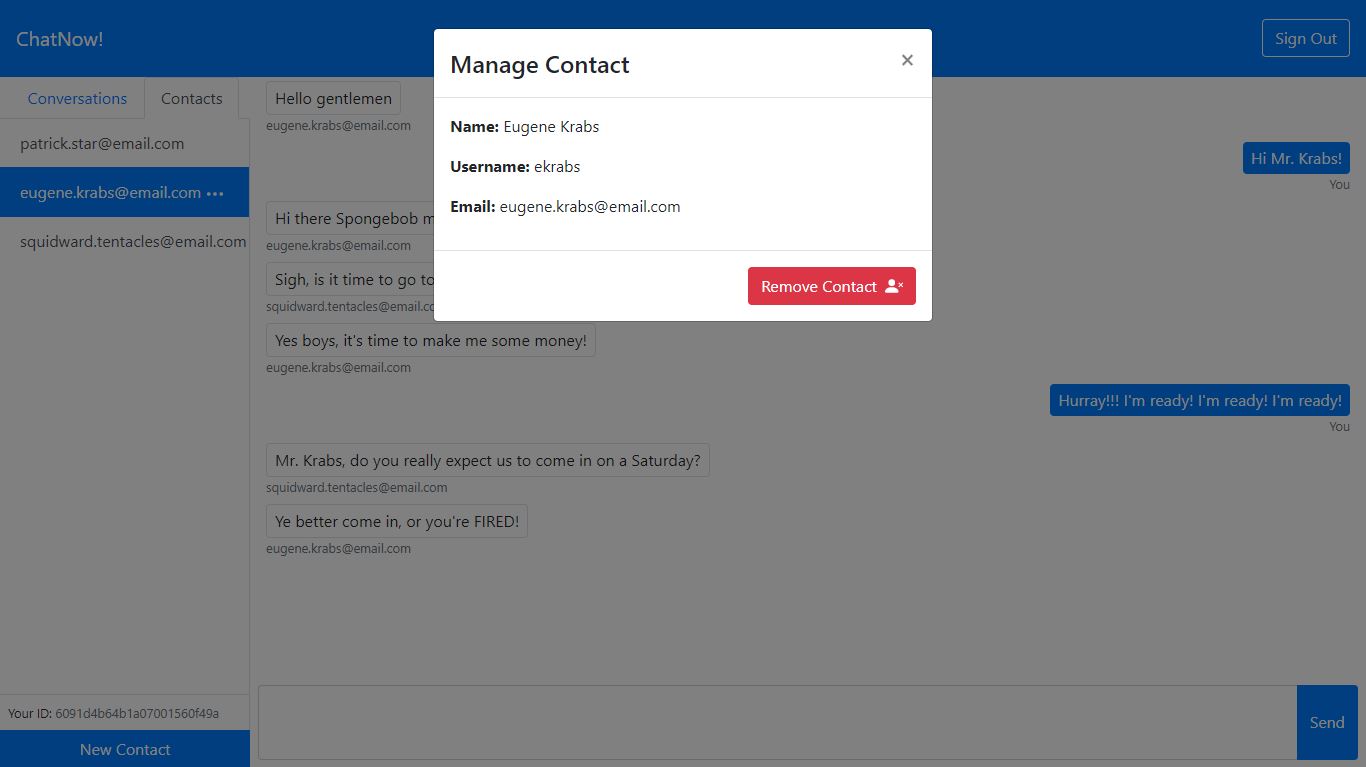Click the 'Hi there Spongebob' message bubble
Screen dimensions: 1366x767
pyautogui.click(x=350, y=218)
